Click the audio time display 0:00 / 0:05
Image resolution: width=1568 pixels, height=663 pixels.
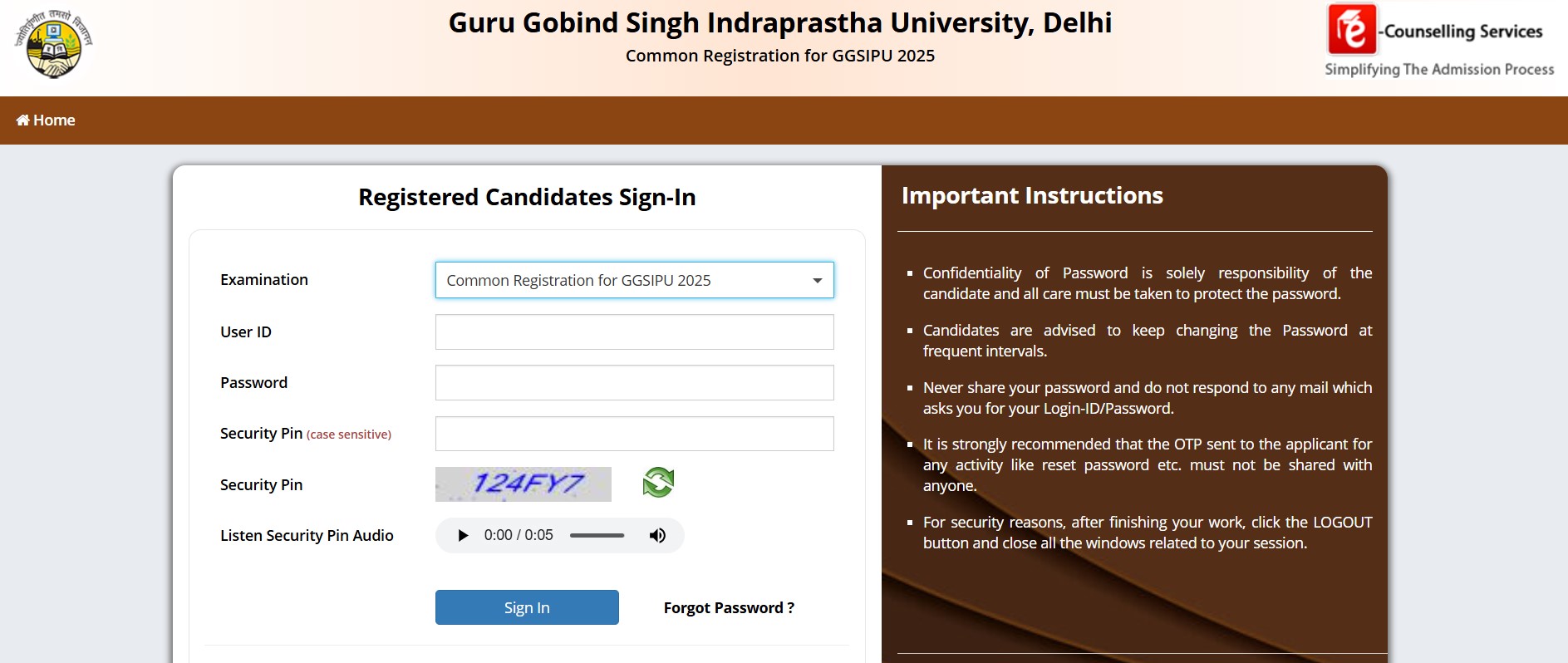pos(519,535)
